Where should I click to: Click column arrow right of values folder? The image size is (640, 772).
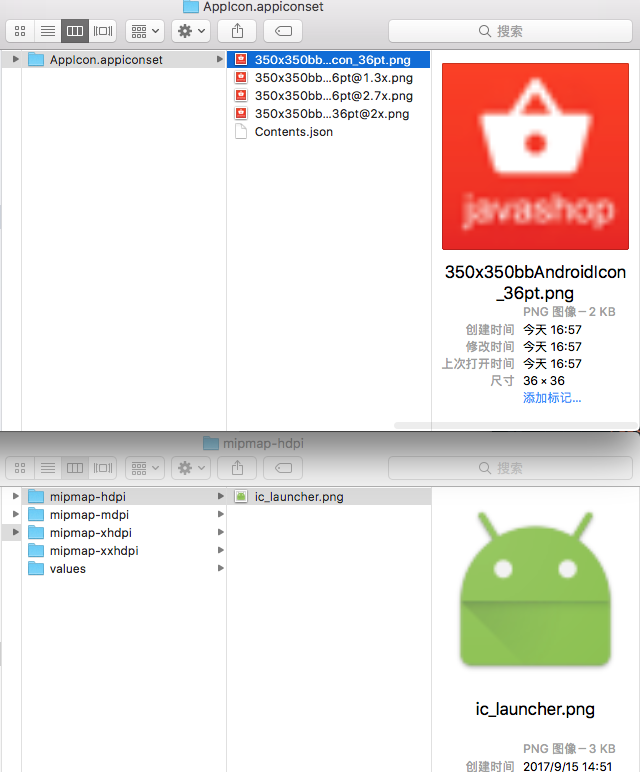pos(221,568)
